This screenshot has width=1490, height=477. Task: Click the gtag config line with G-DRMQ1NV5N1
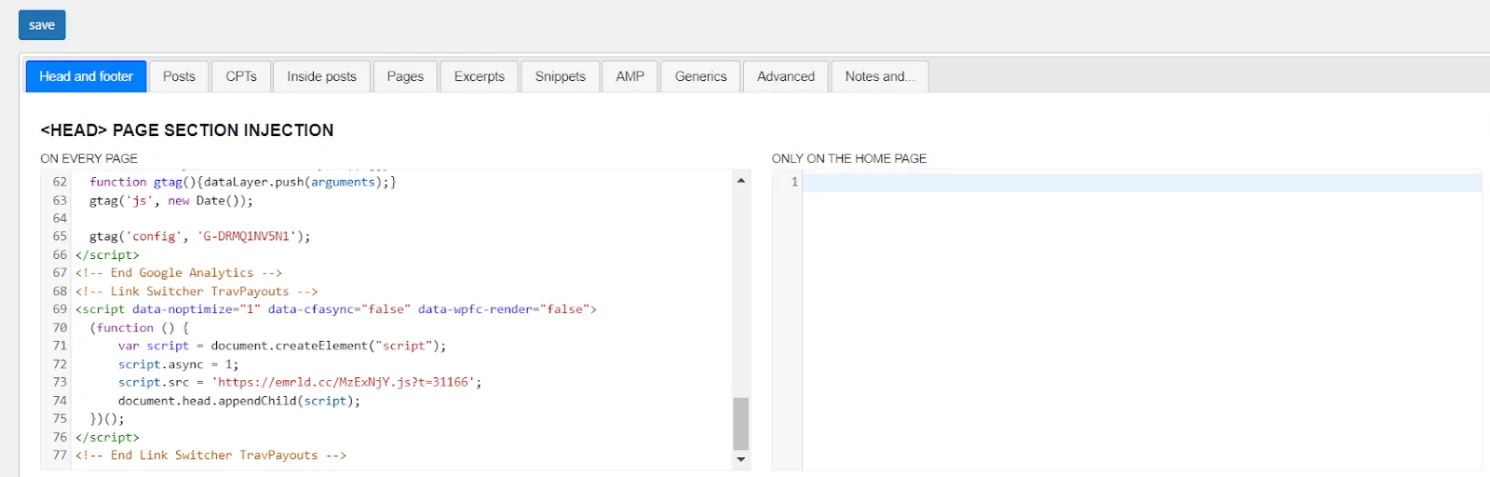click(x=200, y=236)
